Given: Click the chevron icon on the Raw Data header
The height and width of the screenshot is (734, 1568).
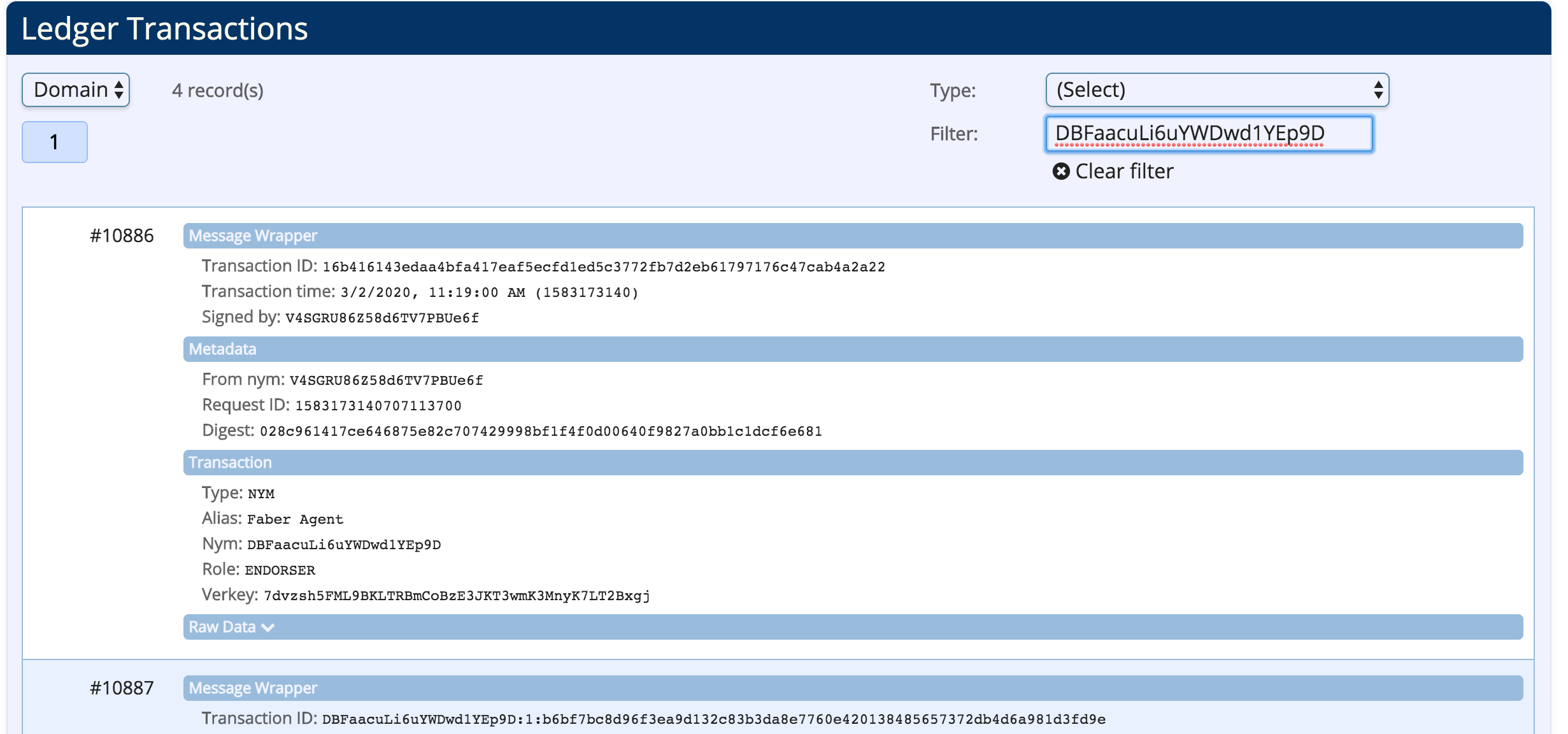Looking at the screenshot, I should coord(268,628).
